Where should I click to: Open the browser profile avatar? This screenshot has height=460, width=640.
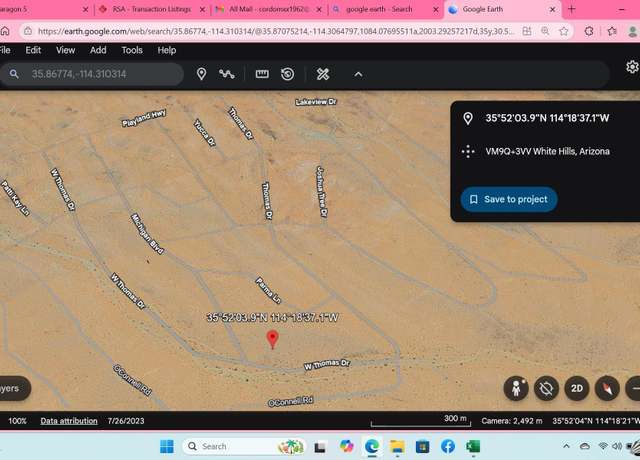tap(633, 31)
